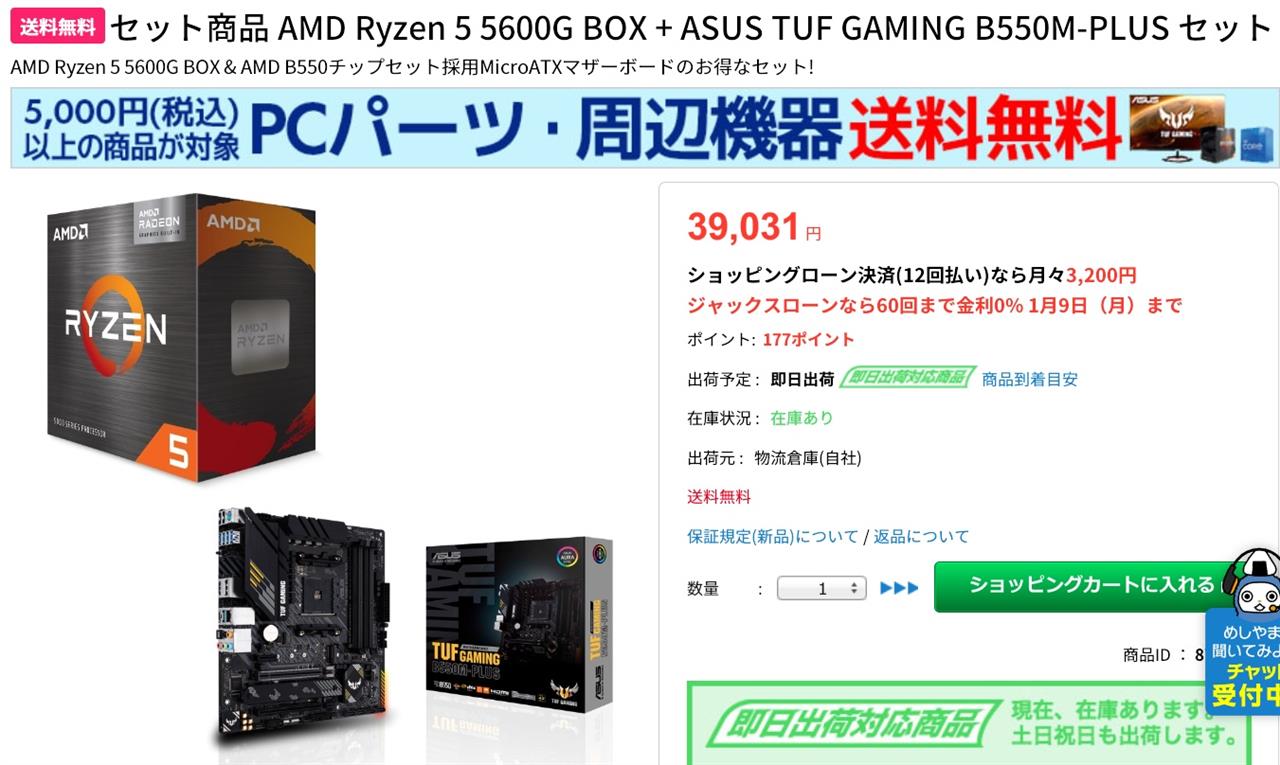Click the 39,031 円 price
Viewport: 1280px width, 765px height.
(x=754, y=227)
